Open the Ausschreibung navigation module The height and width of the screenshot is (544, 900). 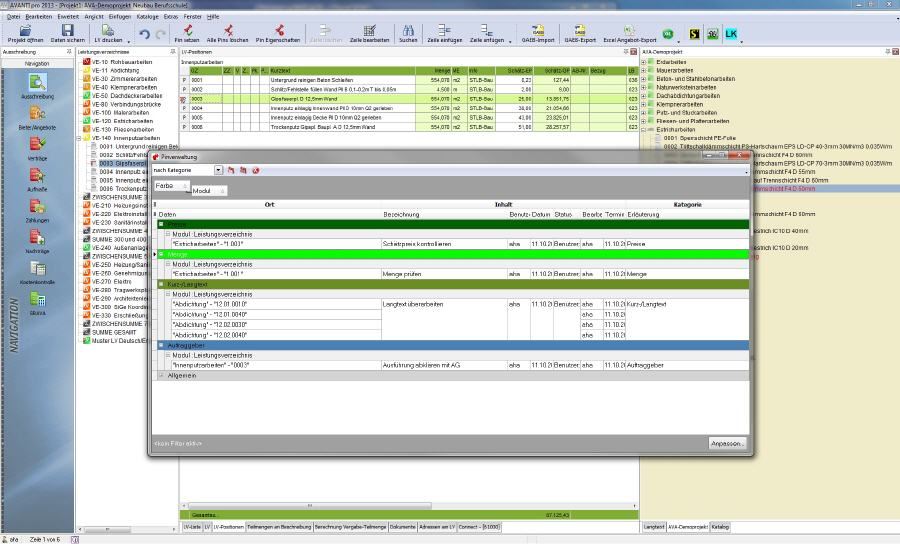[x=37, y=84]
